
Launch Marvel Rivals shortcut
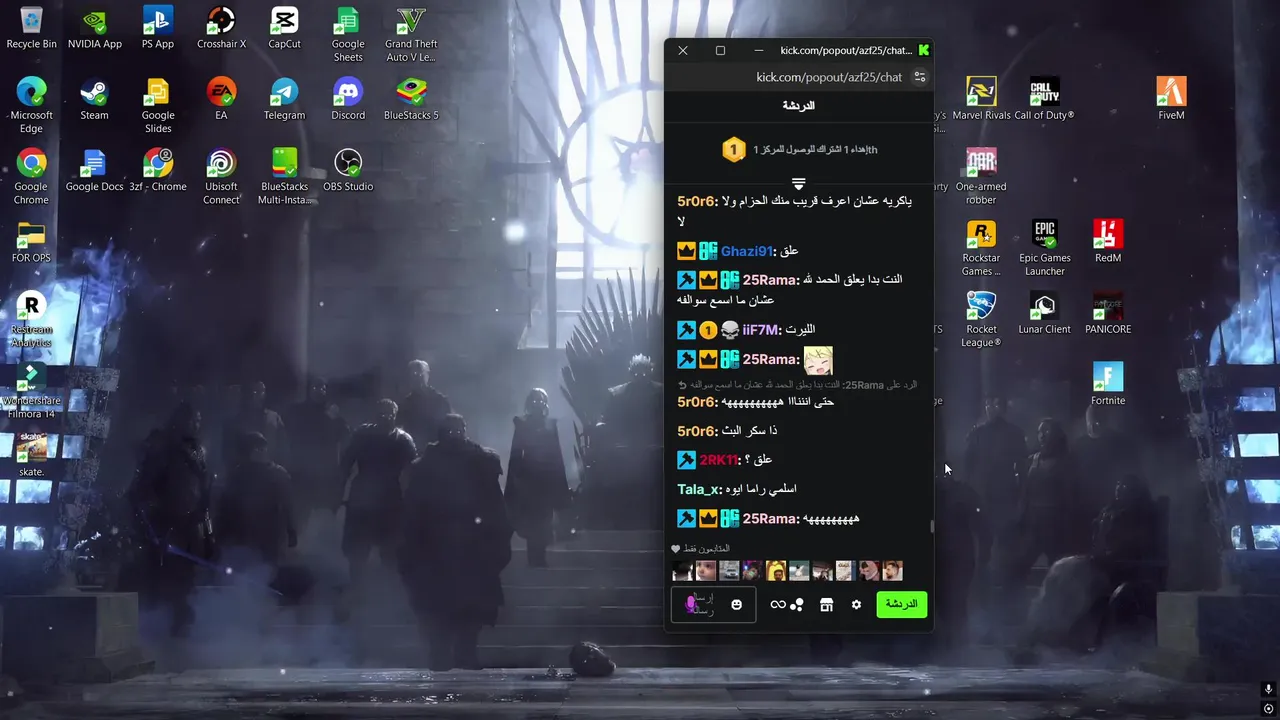[981, 99]
